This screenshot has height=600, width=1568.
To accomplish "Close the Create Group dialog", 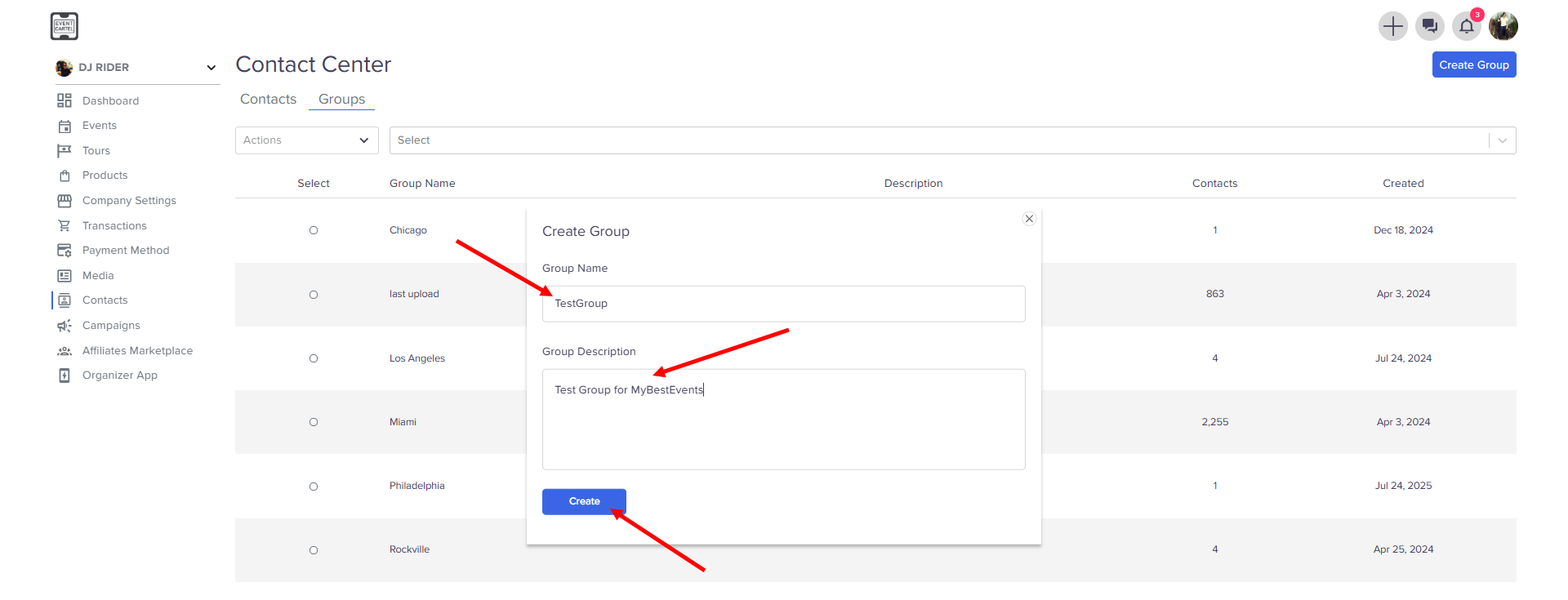I will (x=1029, y=219).
